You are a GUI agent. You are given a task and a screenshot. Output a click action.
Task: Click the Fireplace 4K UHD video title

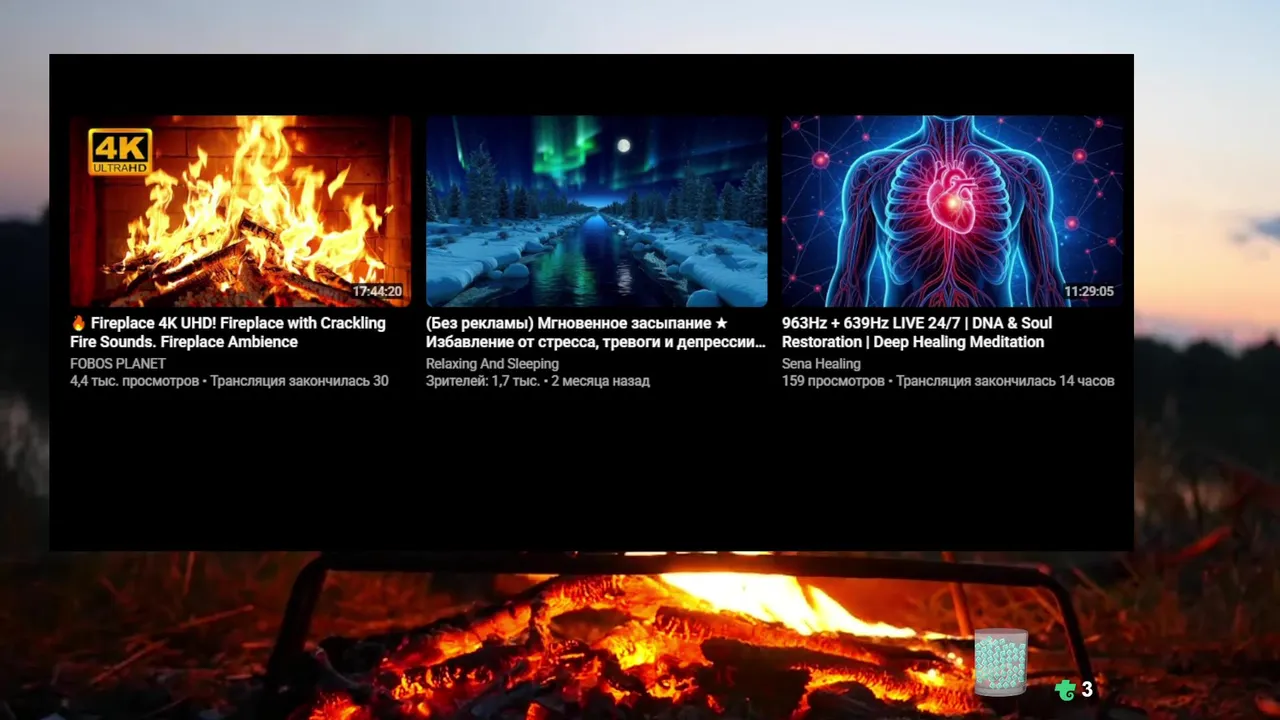pos(228,332)
